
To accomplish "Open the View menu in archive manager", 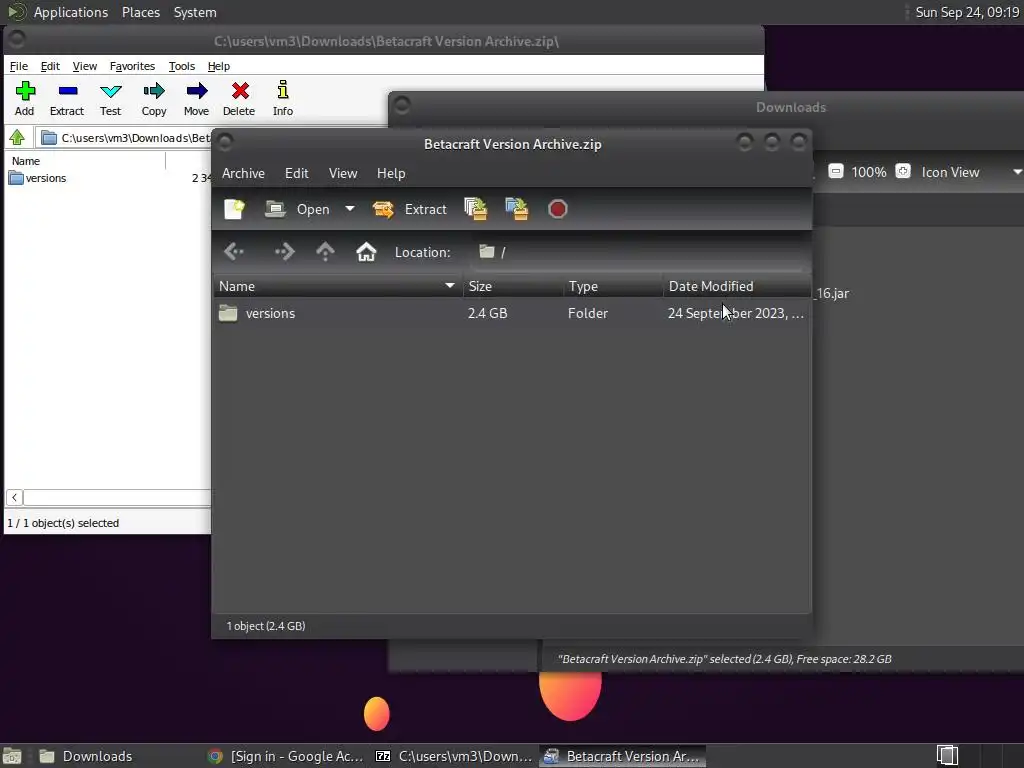I will click(343, 173).
